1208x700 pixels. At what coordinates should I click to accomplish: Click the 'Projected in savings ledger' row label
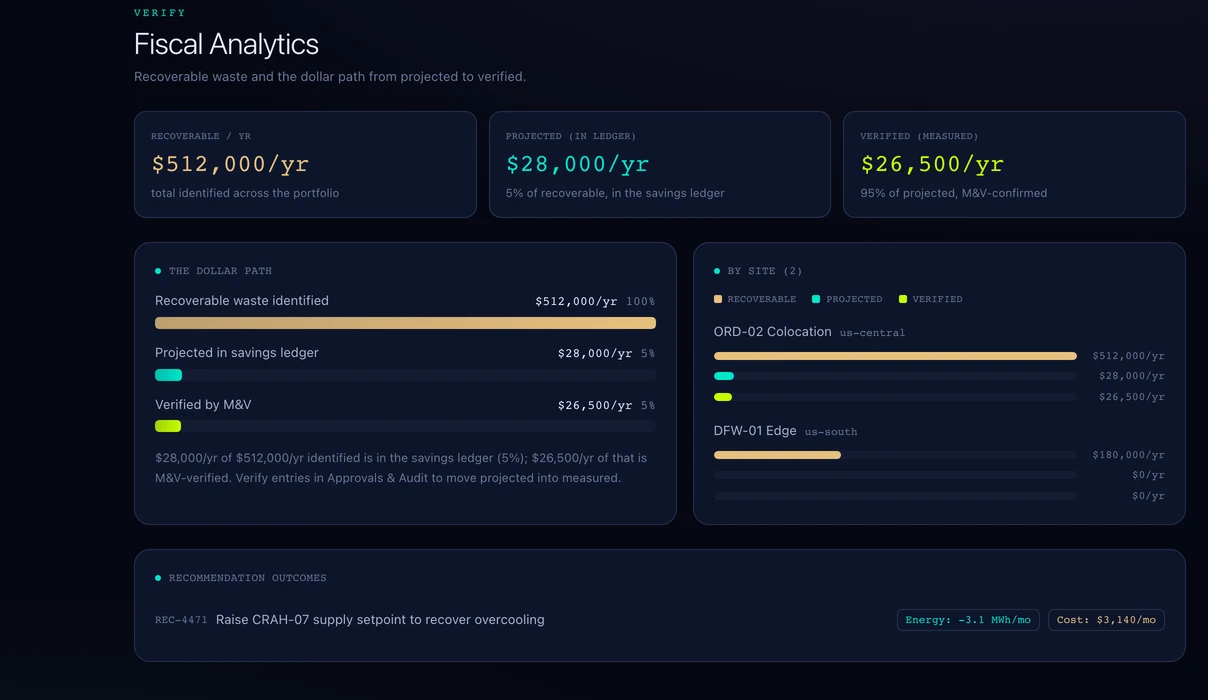[237, 353]
